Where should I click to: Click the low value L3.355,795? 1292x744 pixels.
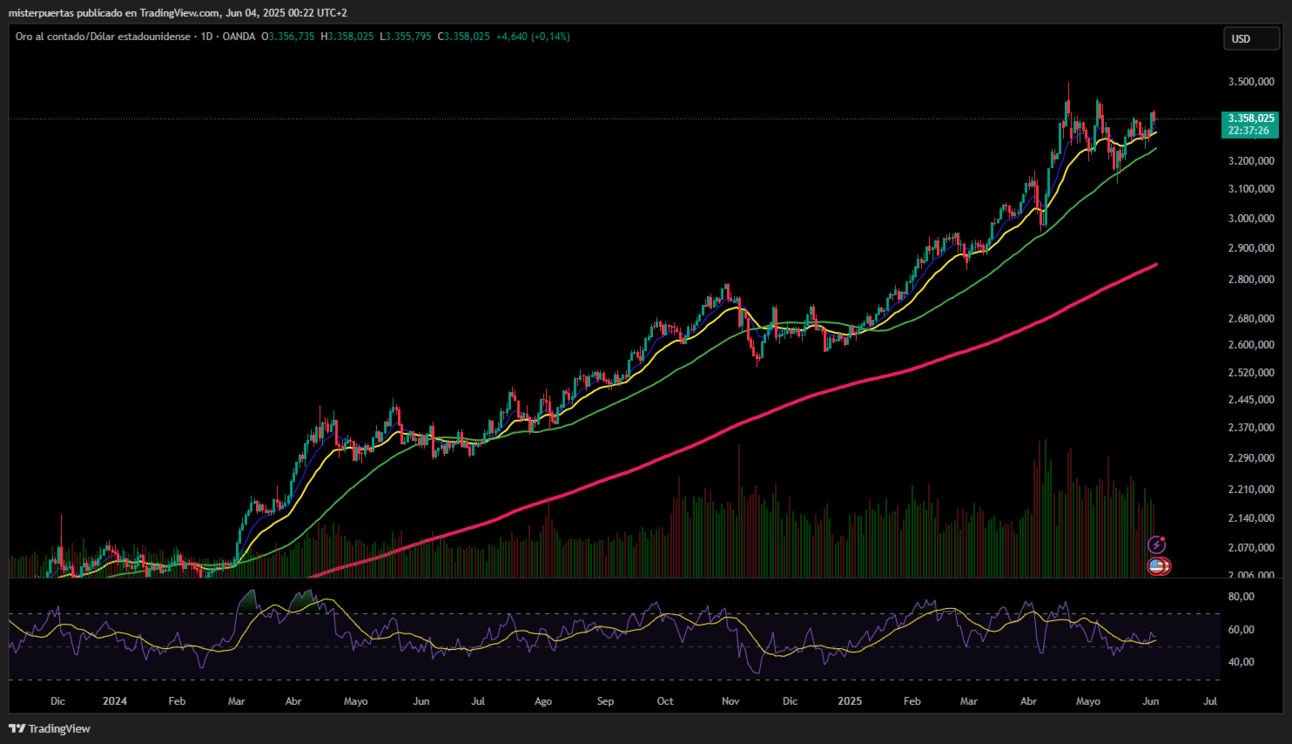[x=405, y=36]
